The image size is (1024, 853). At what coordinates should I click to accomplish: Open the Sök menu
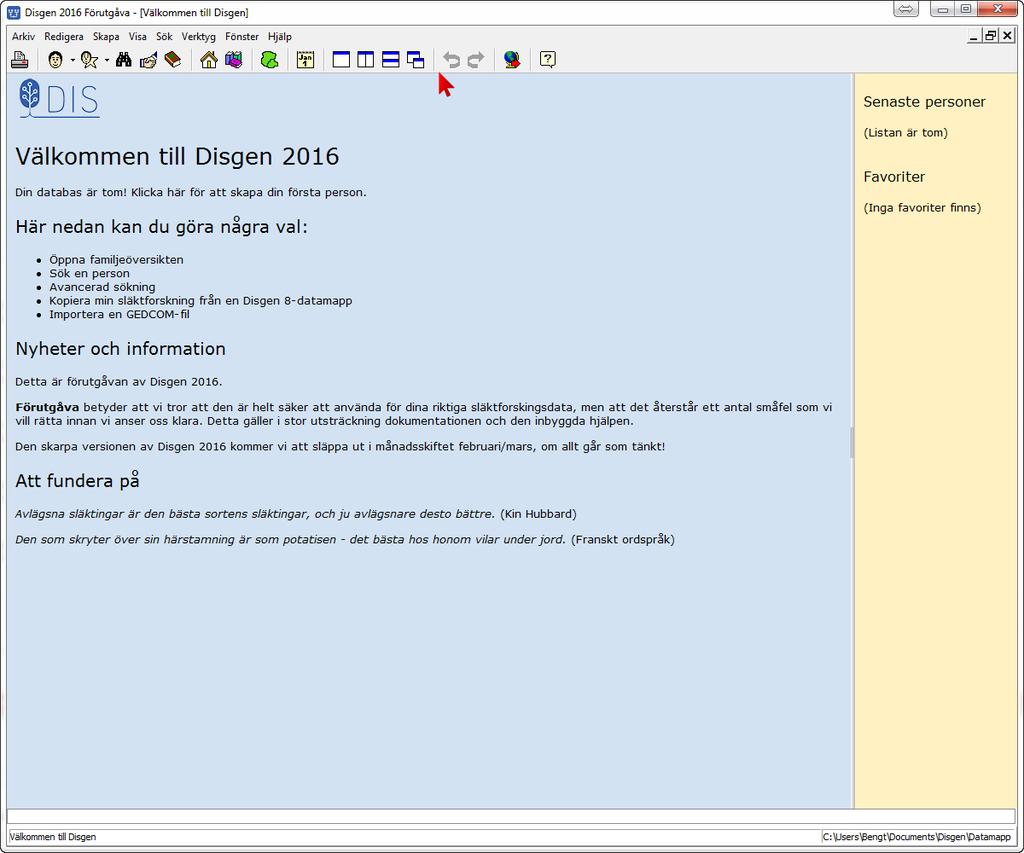point(164,37)
